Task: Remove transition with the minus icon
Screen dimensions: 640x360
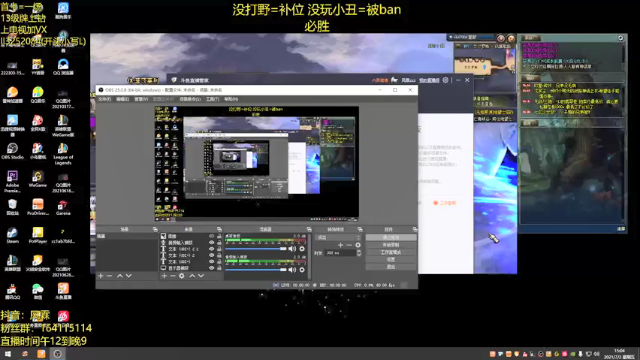Action: click(349, 245)
